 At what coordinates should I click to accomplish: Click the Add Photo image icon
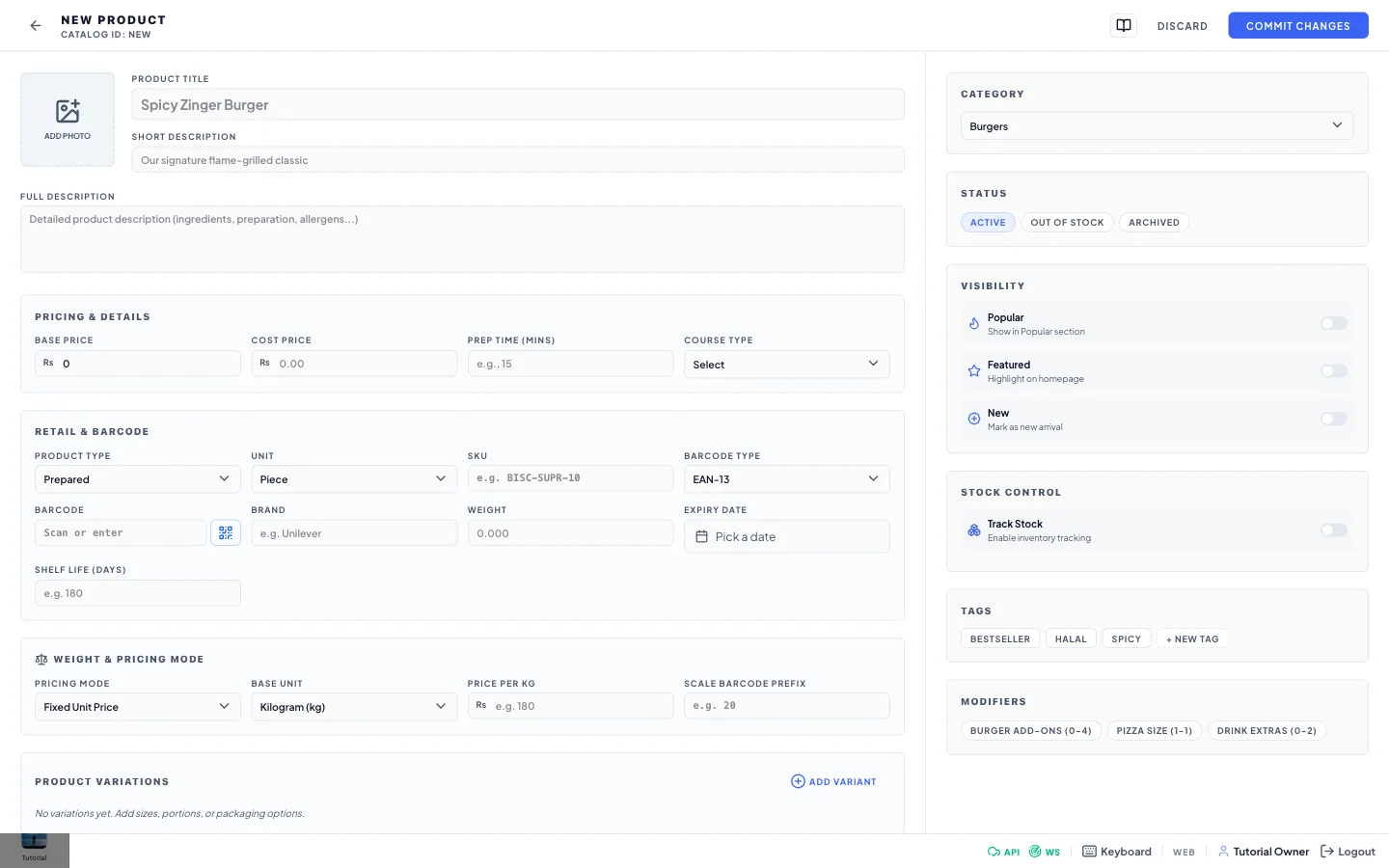tap(68, 111)
